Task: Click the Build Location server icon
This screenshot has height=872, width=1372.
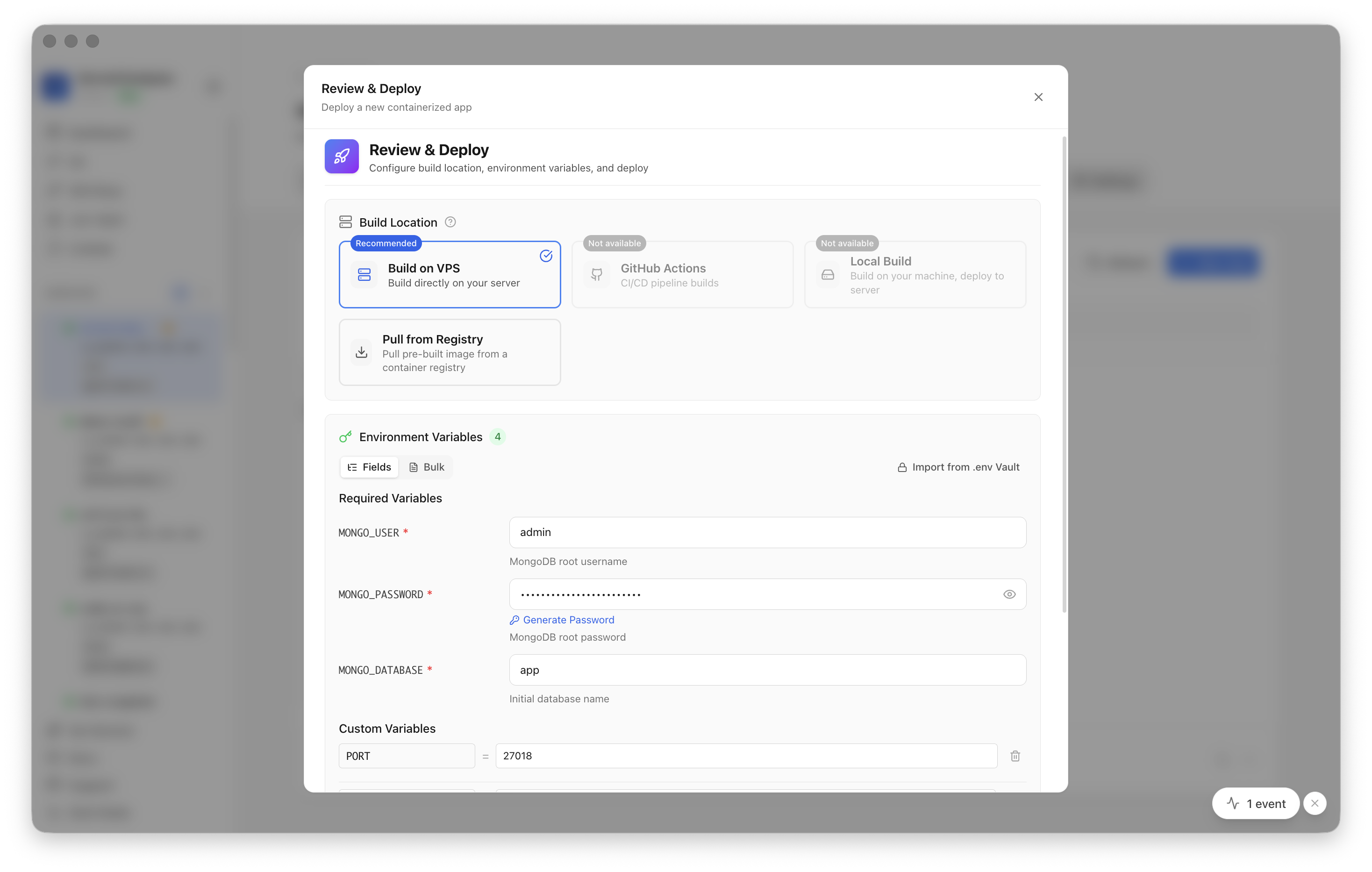Action: 345,222
